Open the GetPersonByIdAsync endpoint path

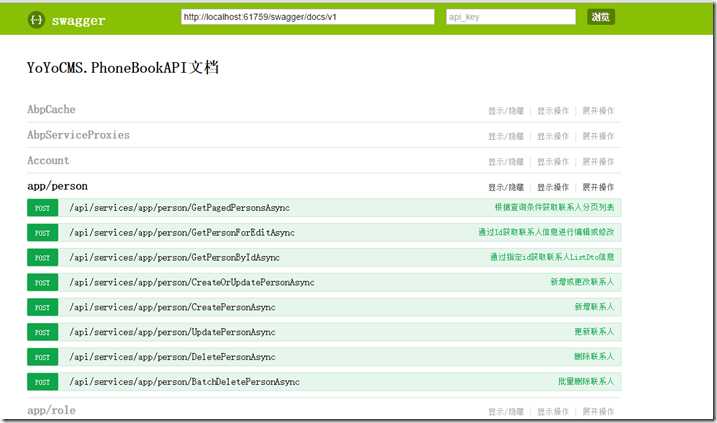[174, 257]
